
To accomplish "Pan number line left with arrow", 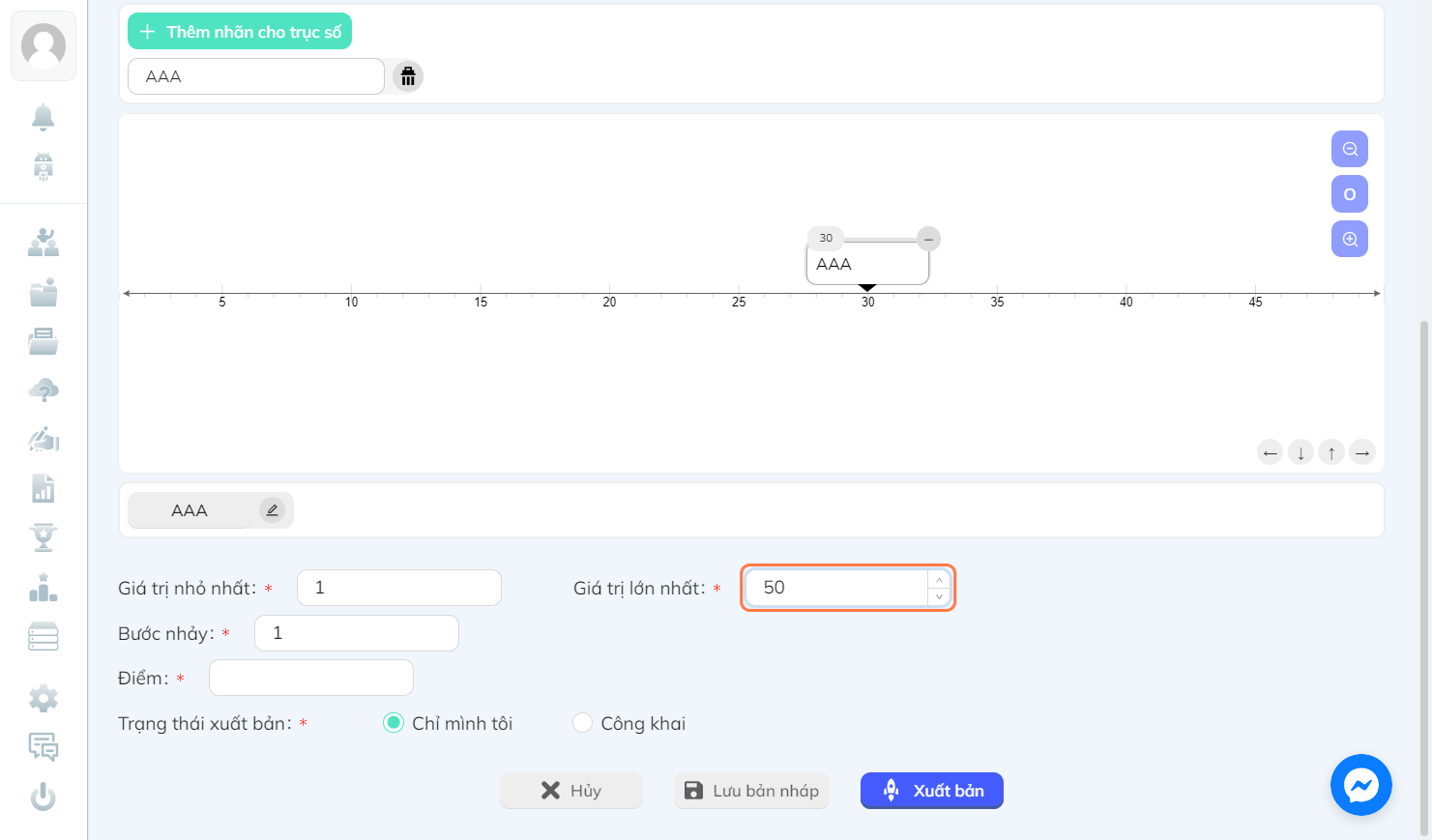I will 1271,452.
